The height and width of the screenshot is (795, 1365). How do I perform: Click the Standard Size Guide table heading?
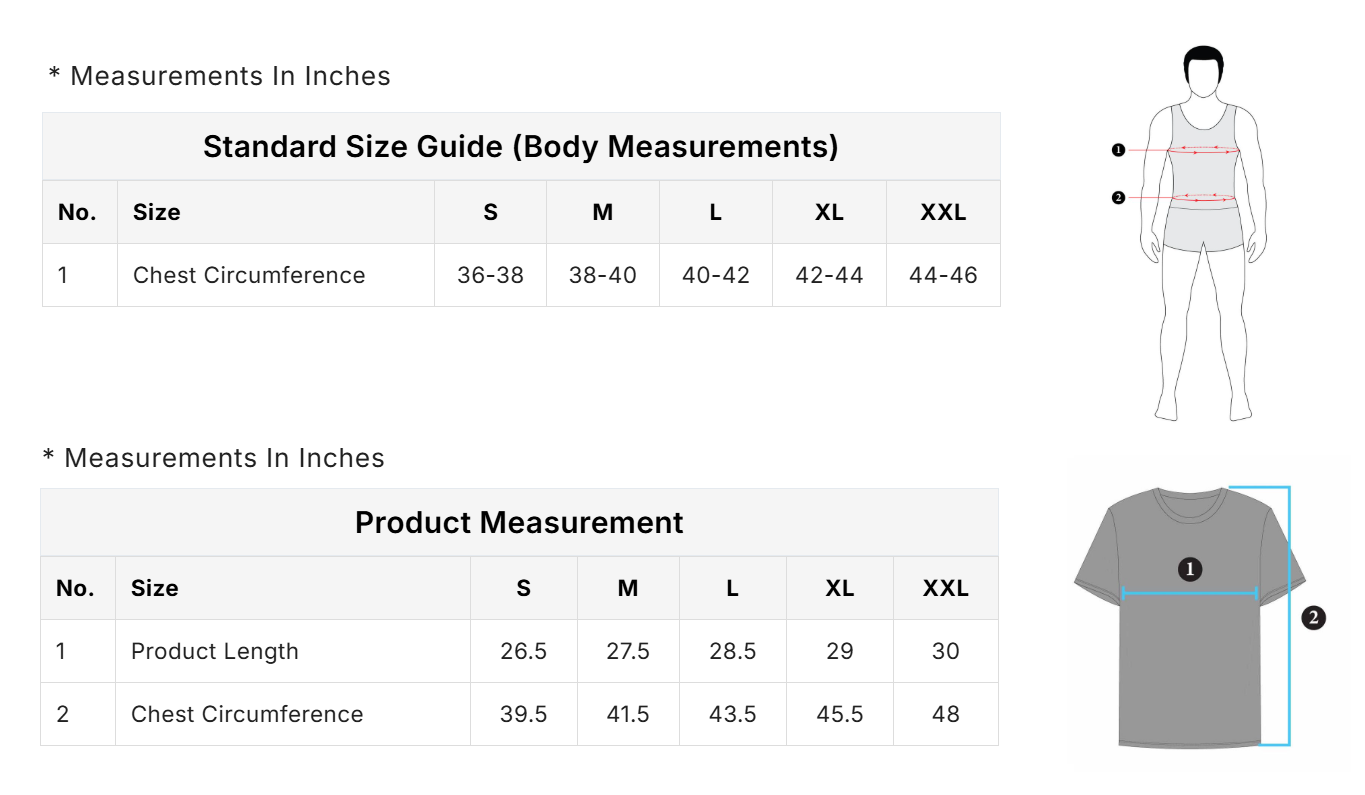pyautogui.click(x=520, y=147)
